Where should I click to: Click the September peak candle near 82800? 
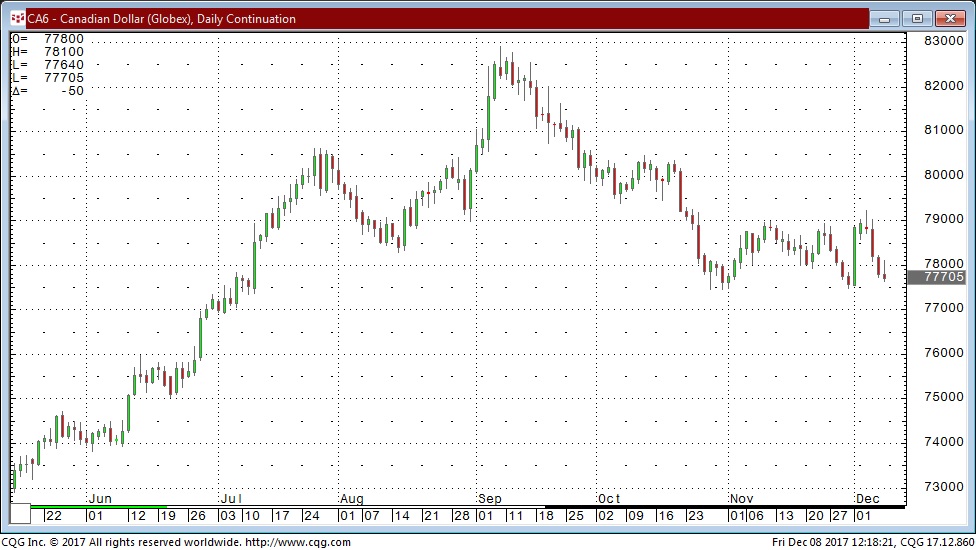point(500,65)
